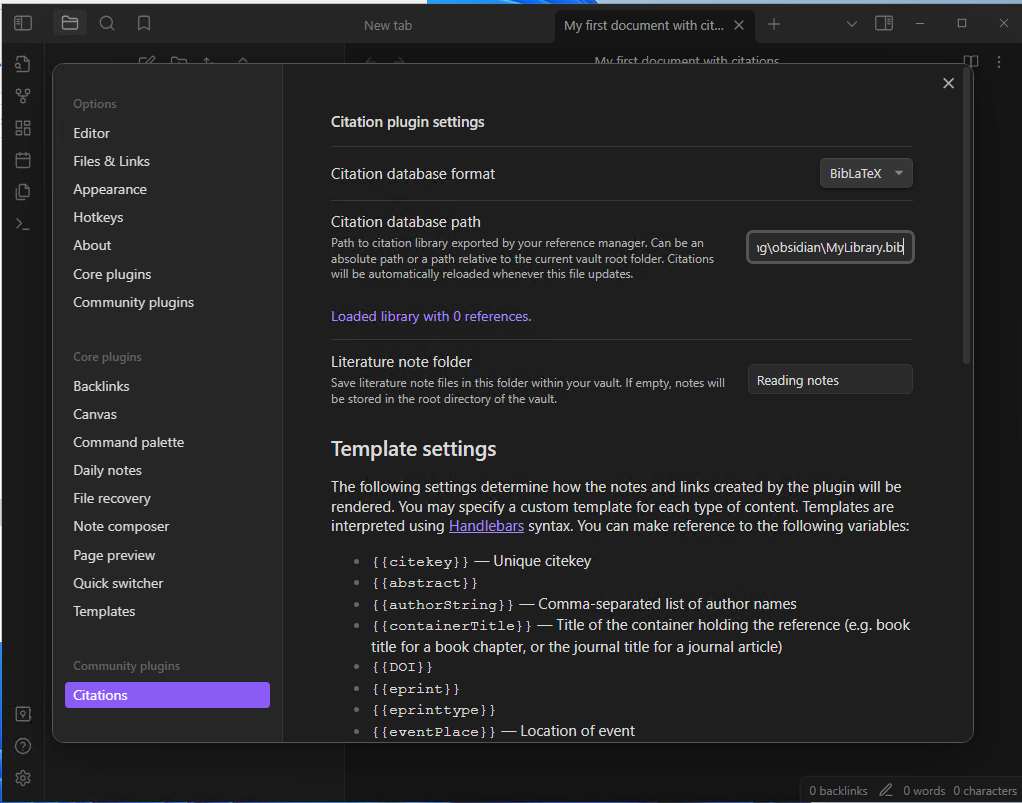
Task: Toggle the right sidebar icon
Action: coord(884,23)
